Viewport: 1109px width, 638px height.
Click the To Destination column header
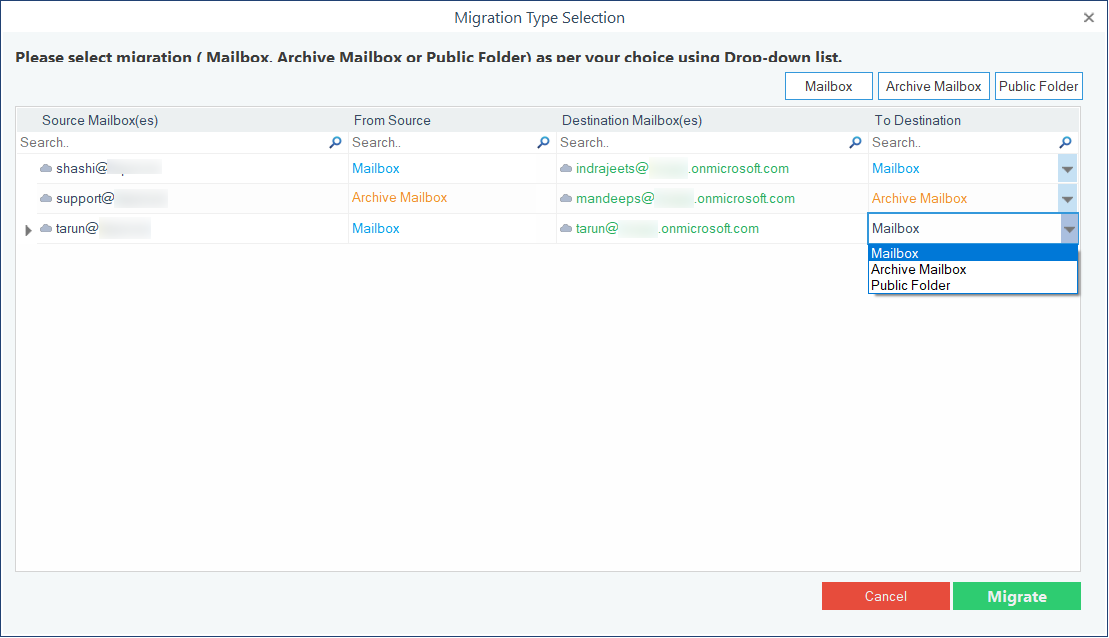(x=917, y=120)
